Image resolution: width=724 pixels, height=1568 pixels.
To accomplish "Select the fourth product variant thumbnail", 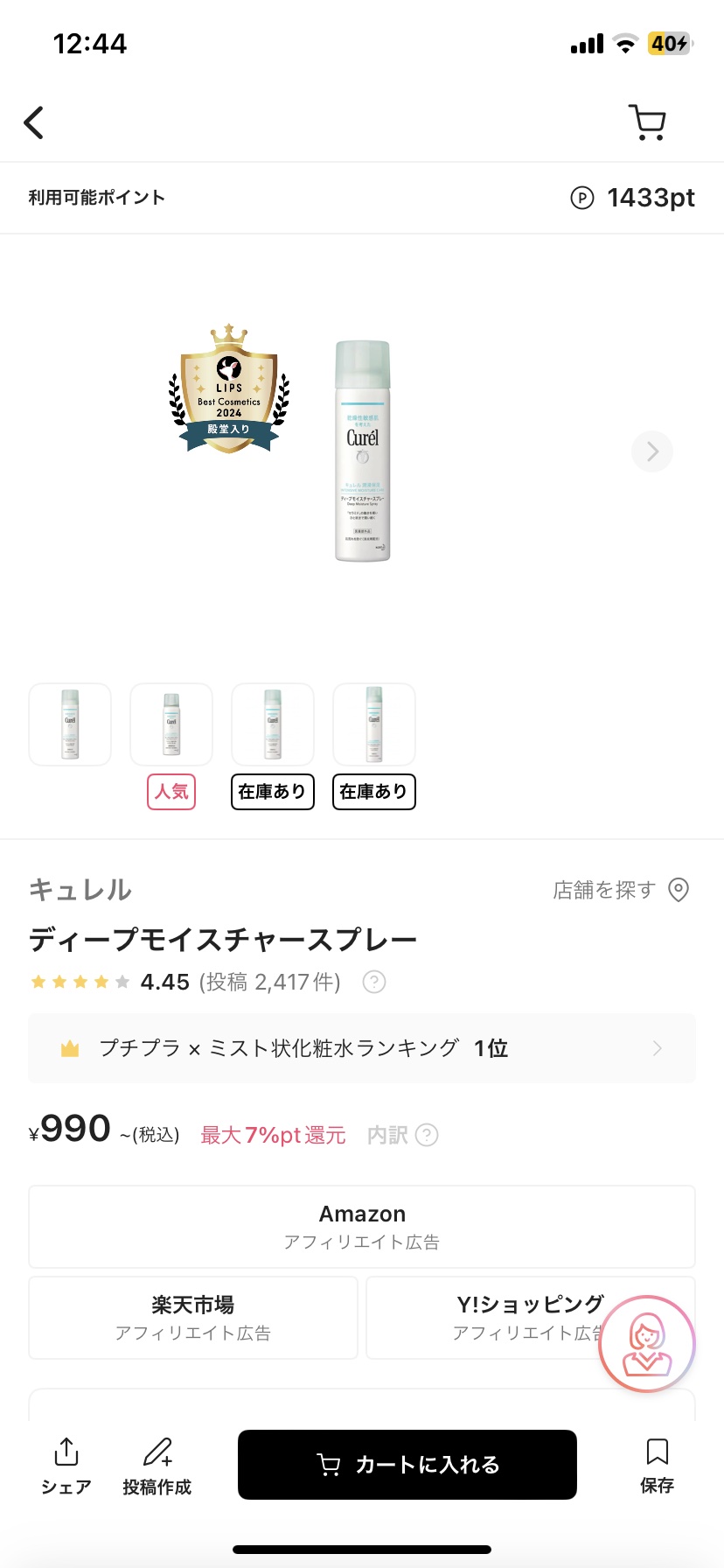I will click(374, 724).
